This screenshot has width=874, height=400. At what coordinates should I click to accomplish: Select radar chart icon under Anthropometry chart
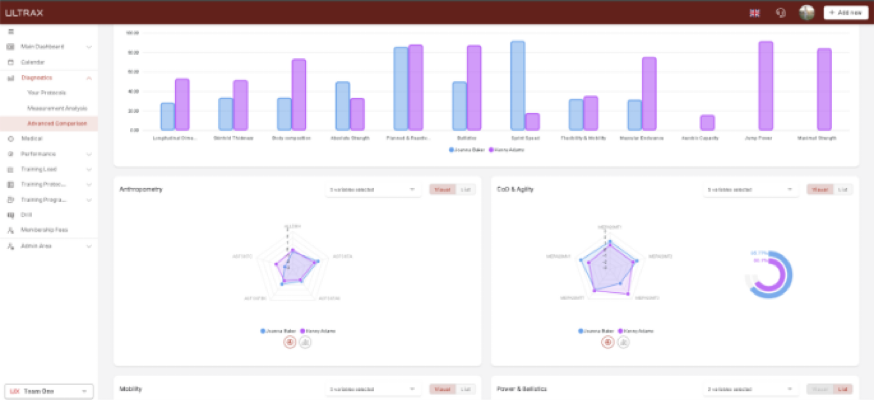click(x=290, y=342)
